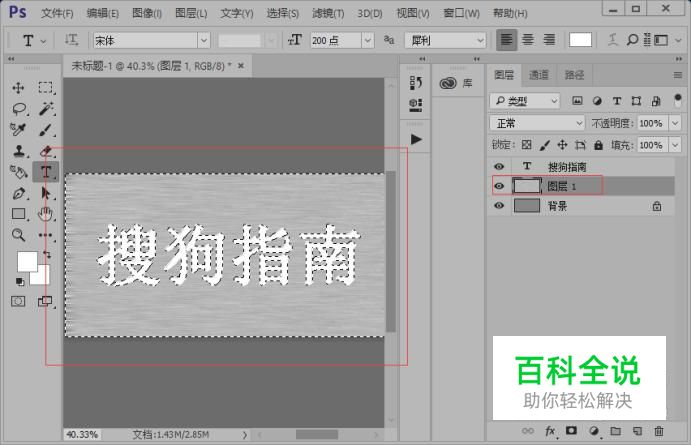This screenshot has height=445, width=691.
Task: Create new adjustment layer
Action: click(x=594, y=431)
